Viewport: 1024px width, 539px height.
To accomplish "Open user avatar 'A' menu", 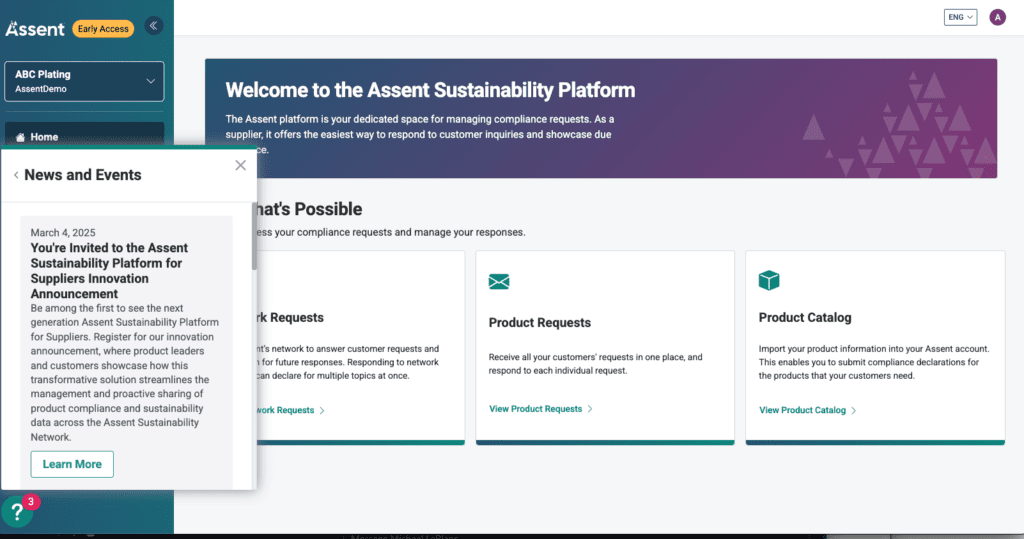I will (997, 18).
